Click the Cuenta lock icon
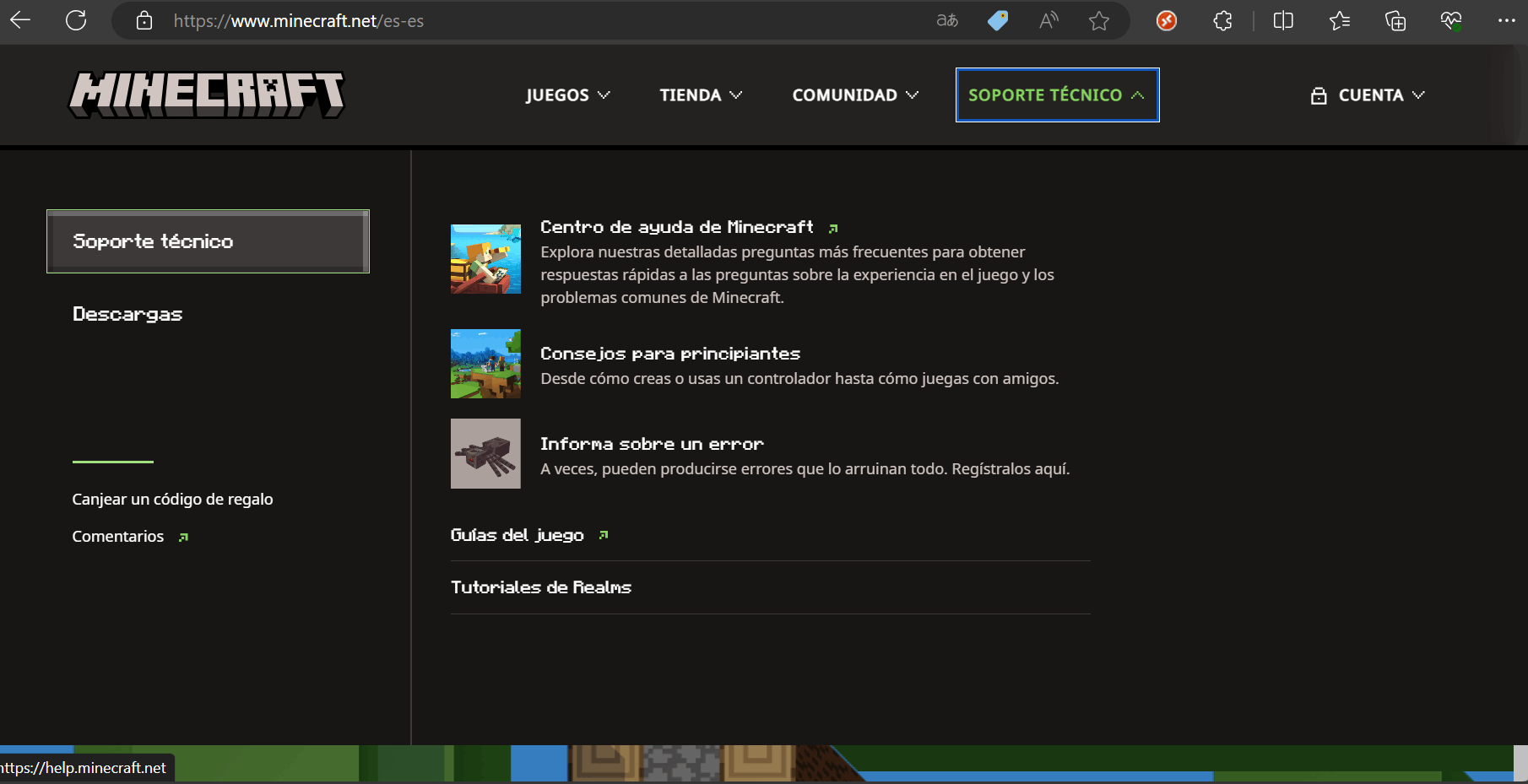 tap(1319, 95)
